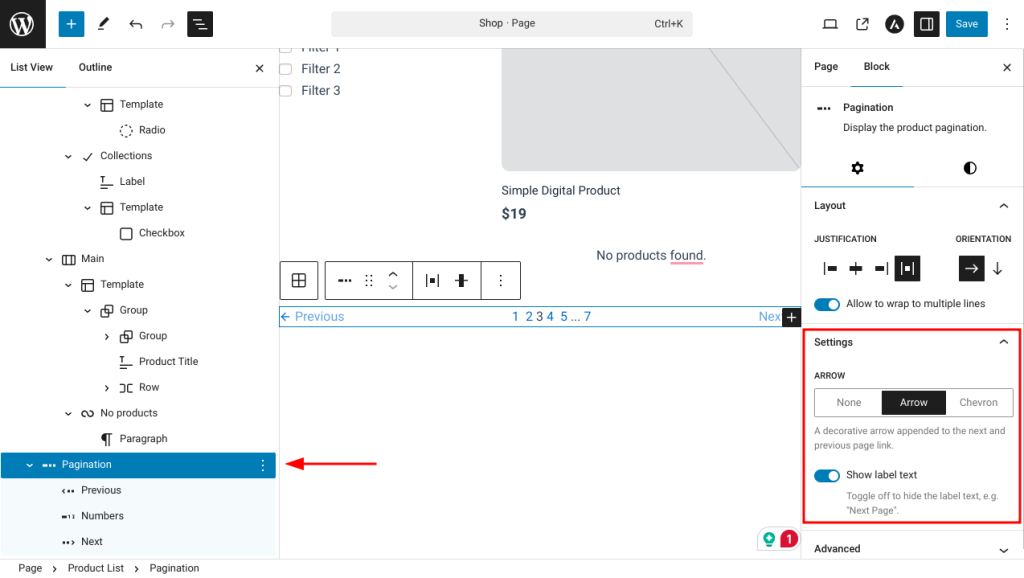The height and width of the screenshot is (578, 1024).
Task: Switch to the Page sidebar tab
Action: tap(826, 67)
